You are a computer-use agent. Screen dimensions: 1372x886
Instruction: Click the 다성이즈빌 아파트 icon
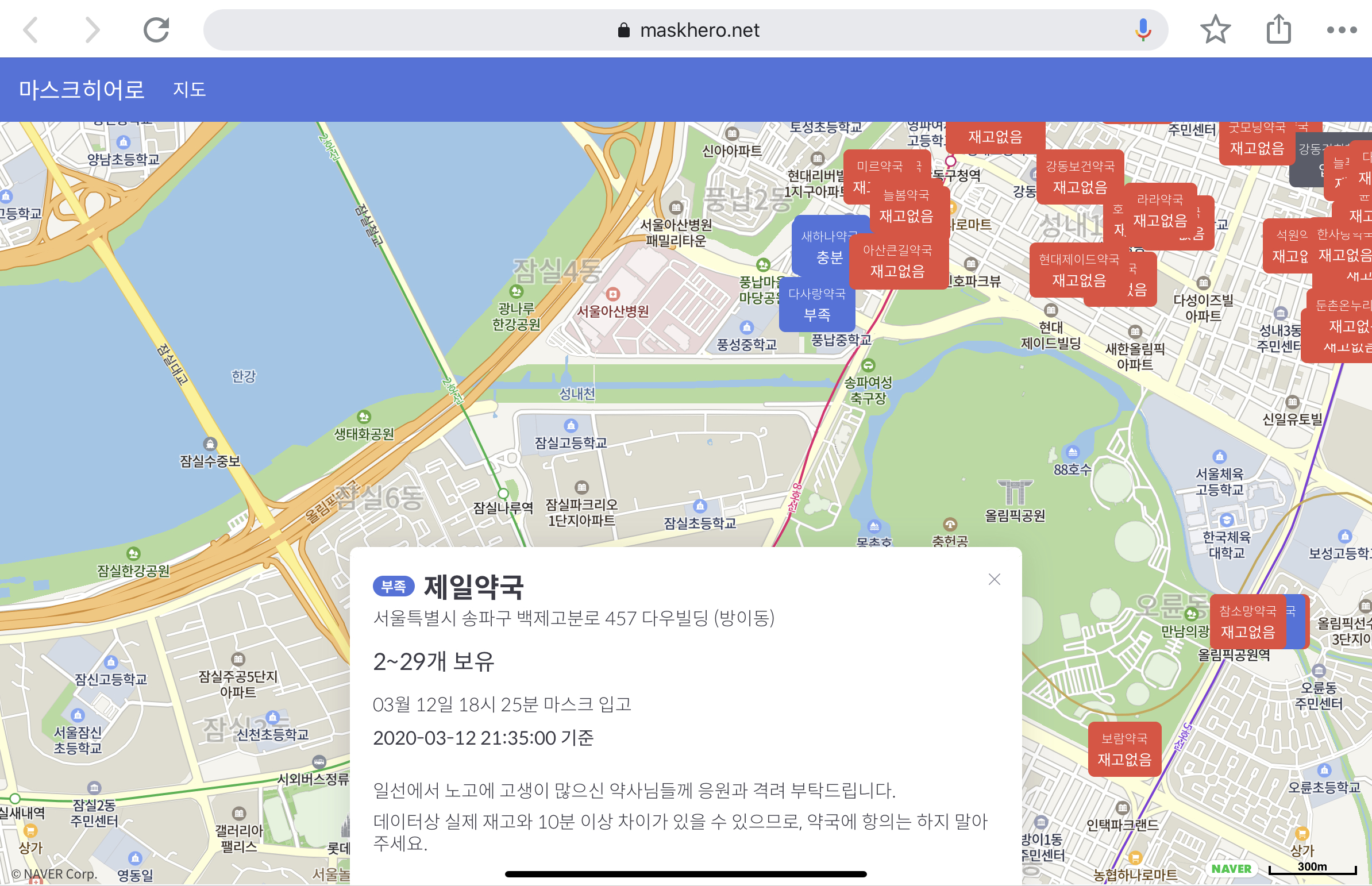pyautogui.click(x=1203, y=283)
